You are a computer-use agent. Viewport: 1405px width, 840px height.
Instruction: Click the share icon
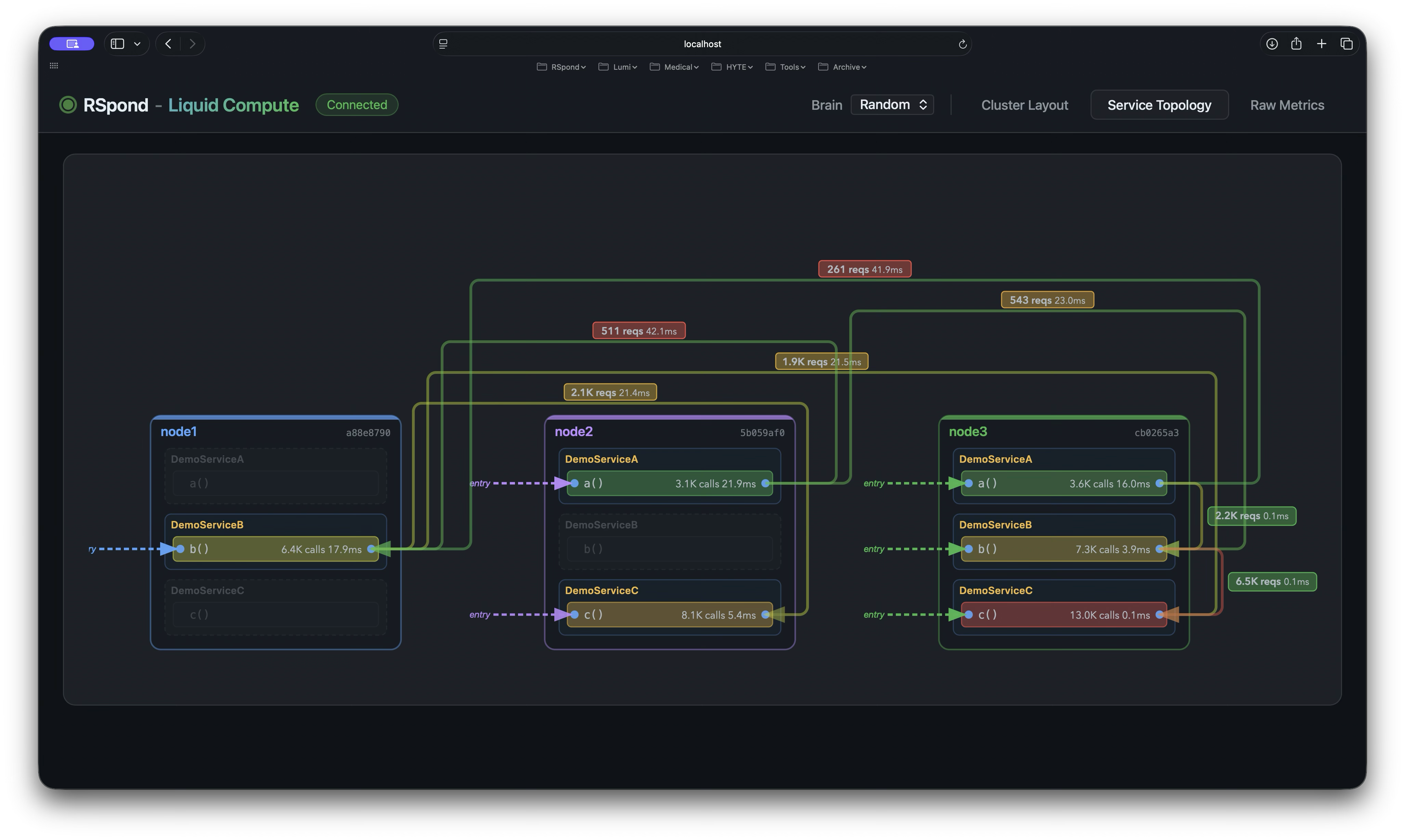pyautogui.click(x=1296, y=43)
